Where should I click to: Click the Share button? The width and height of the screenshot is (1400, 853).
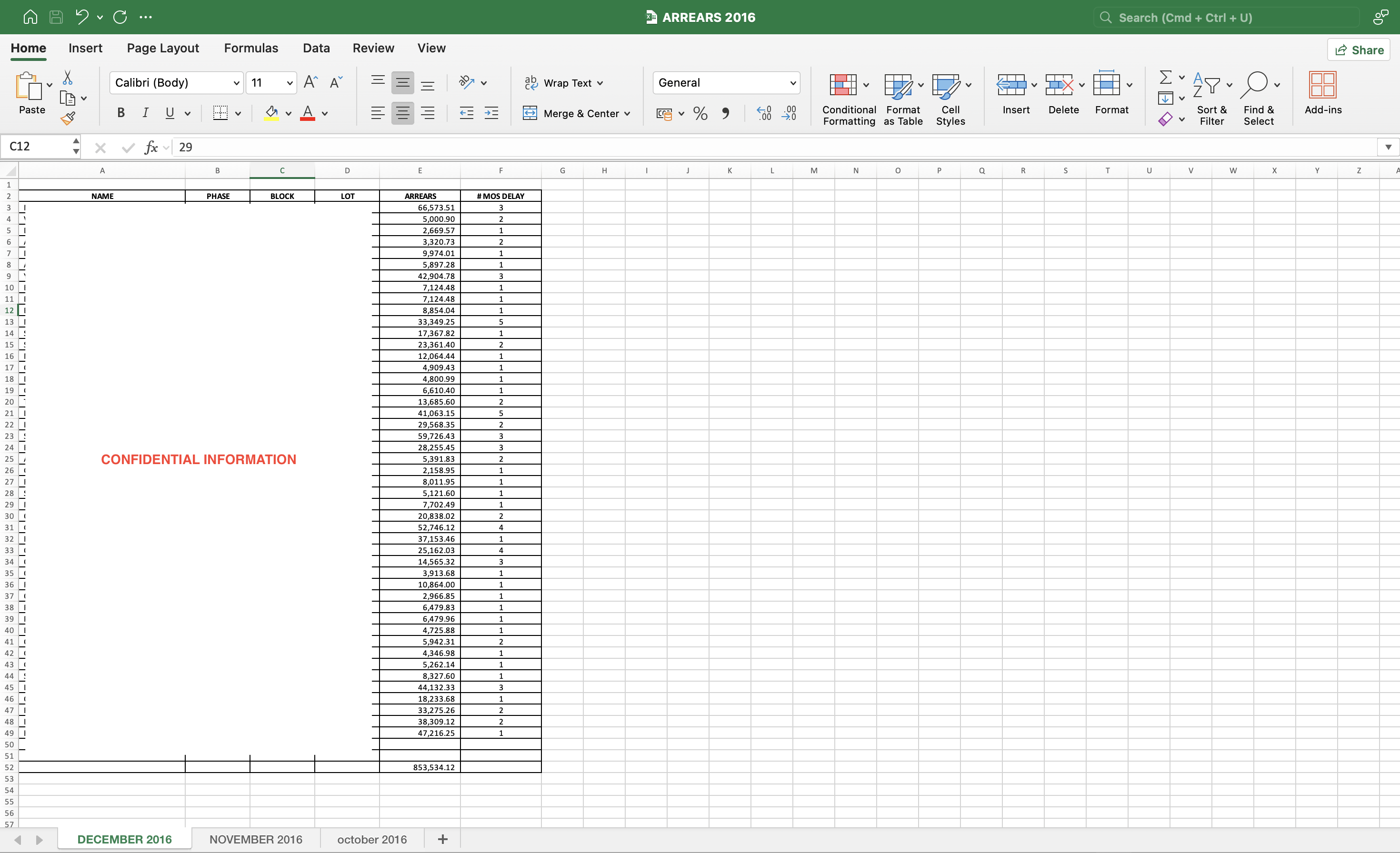1359,50
